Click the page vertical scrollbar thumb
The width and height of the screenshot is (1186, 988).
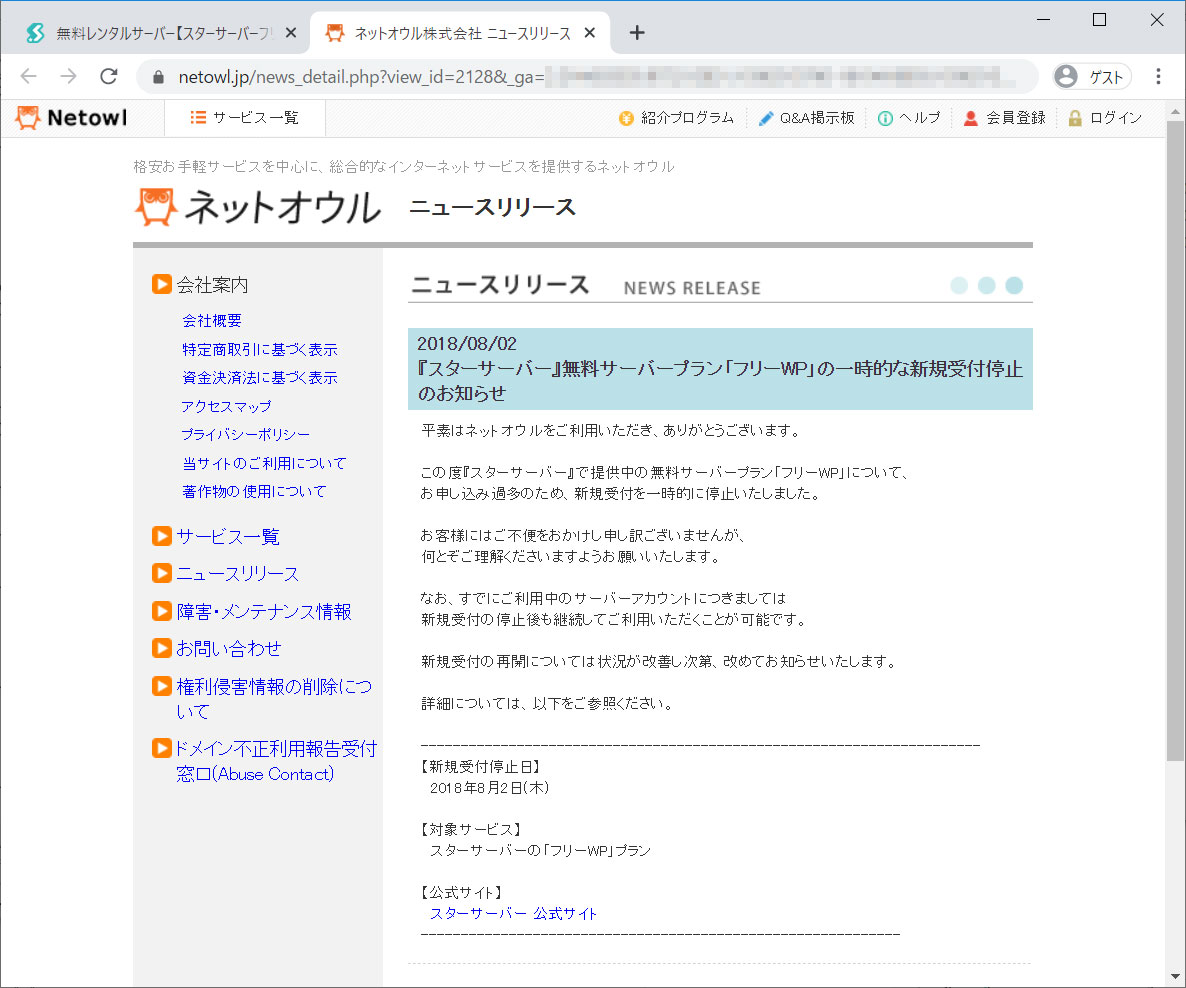[x=1175, y=441]
